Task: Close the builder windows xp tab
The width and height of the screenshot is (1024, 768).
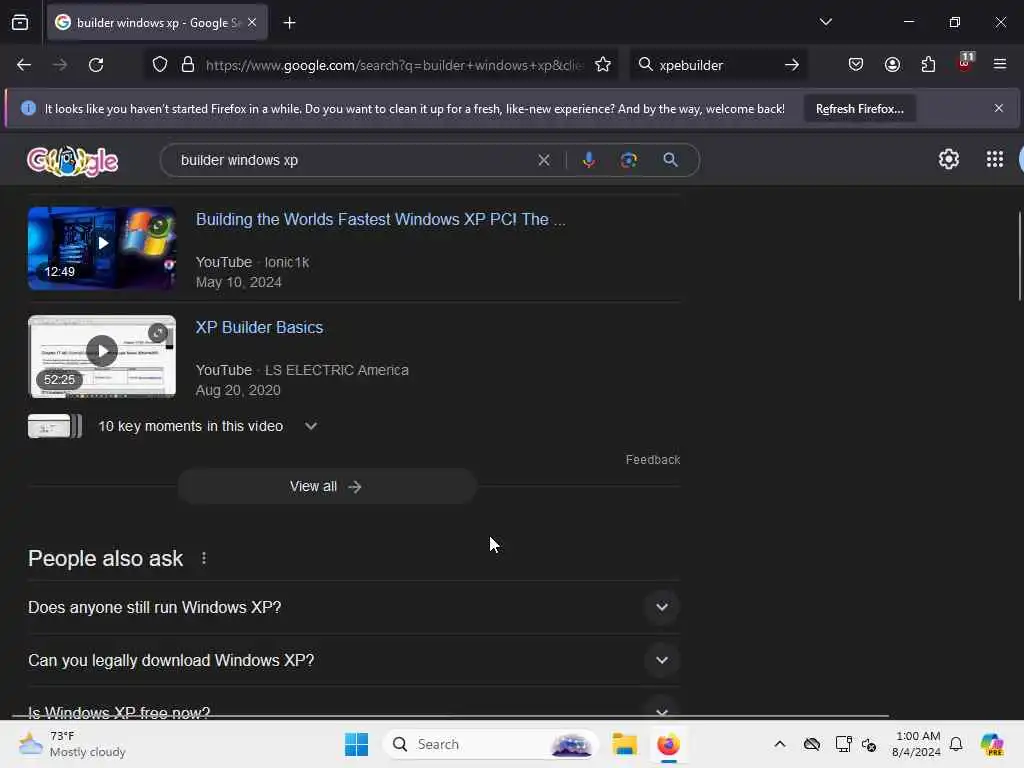Action: pyautogui.click(x=252, y=23)
